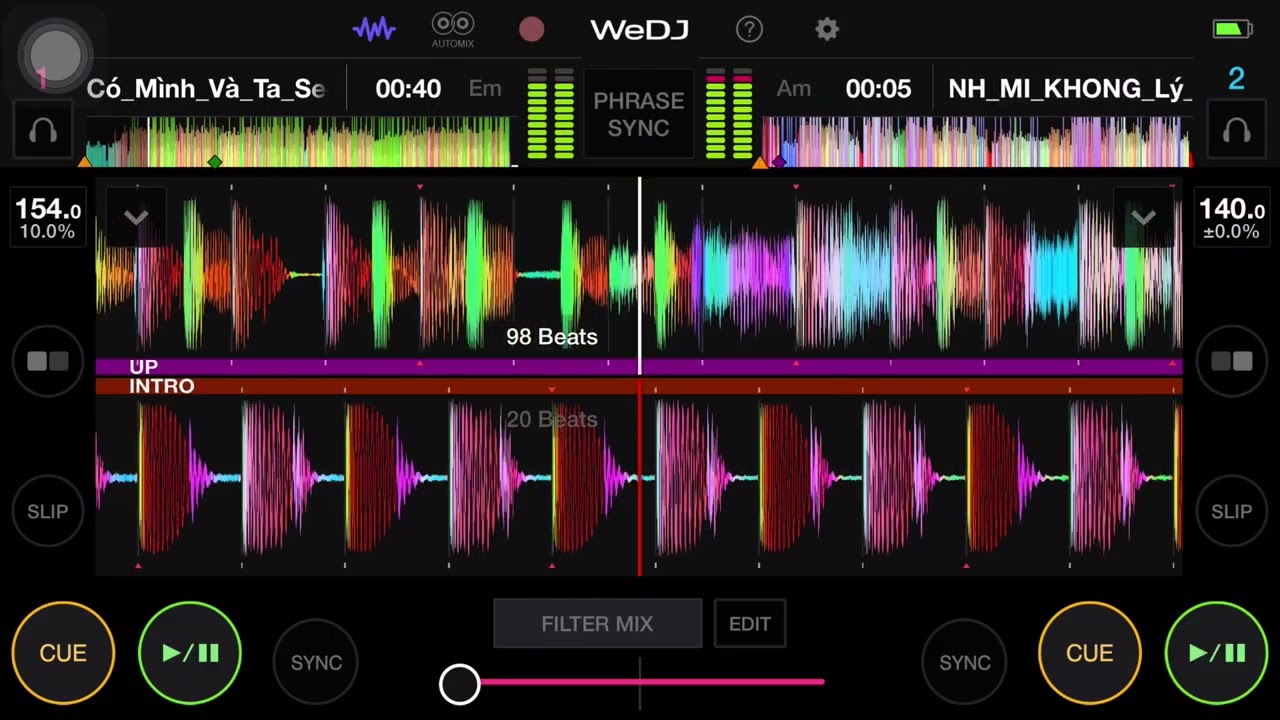1280x720 pixels.
Task: Select the deck 2 number label
Action: (x=1236, y=79)
